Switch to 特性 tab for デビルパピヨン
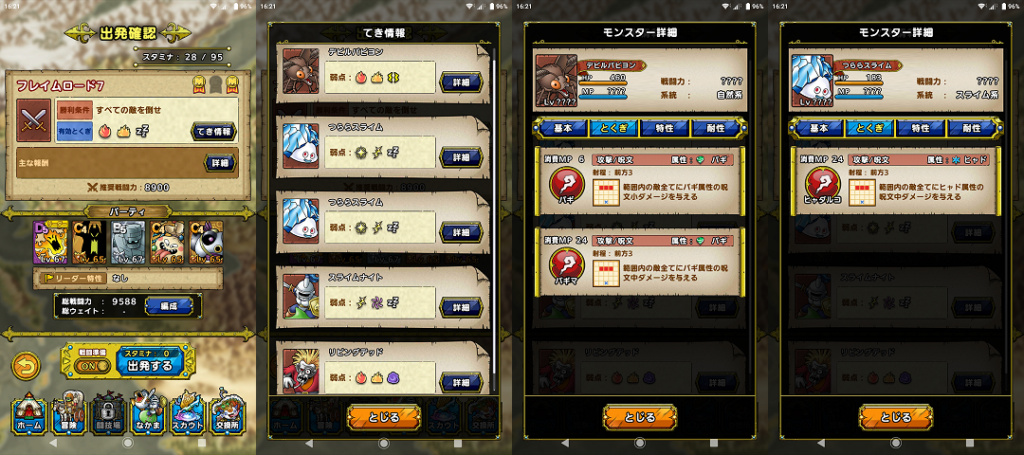This screenshot has height=455, width=1024. pyautogui.click(x=664, y=128)
